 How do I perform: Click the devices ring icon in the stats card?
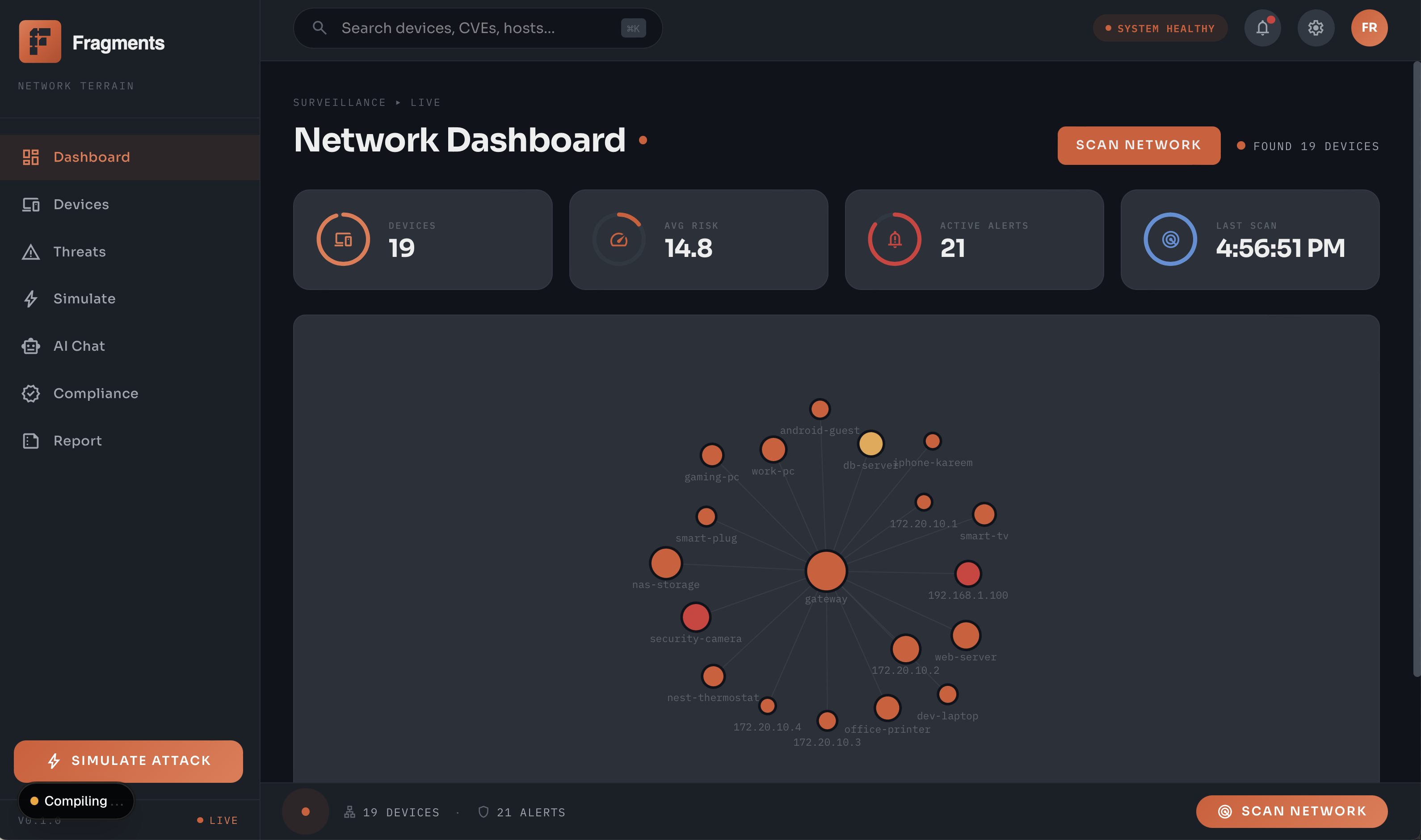pos(343,239)
